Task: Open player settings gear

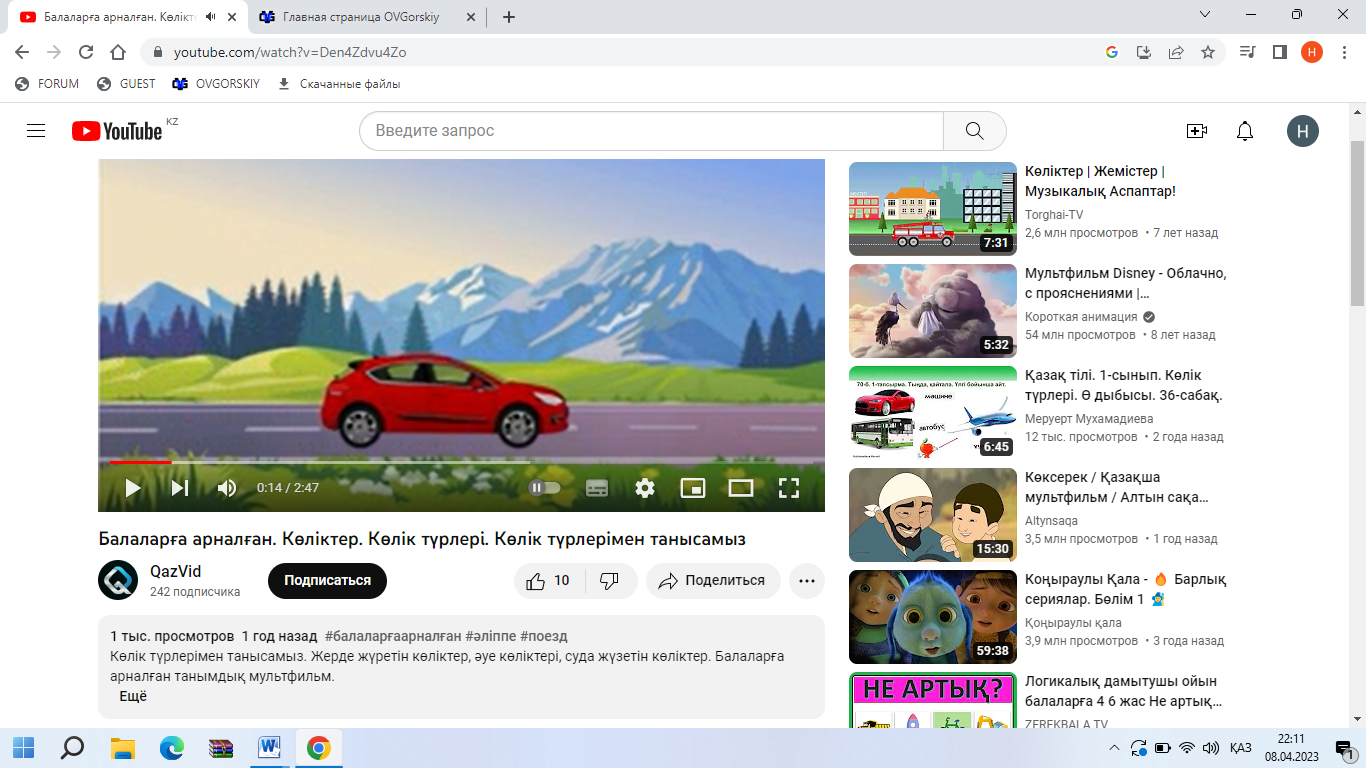Action: tap(645, 488)
